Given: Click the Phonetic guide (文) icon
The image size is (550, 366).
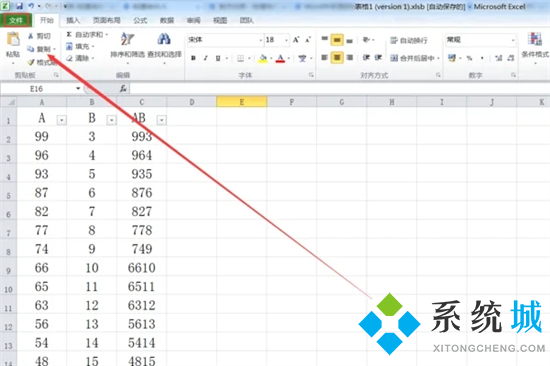Looking at the screenshot, I should coord(302,58).
